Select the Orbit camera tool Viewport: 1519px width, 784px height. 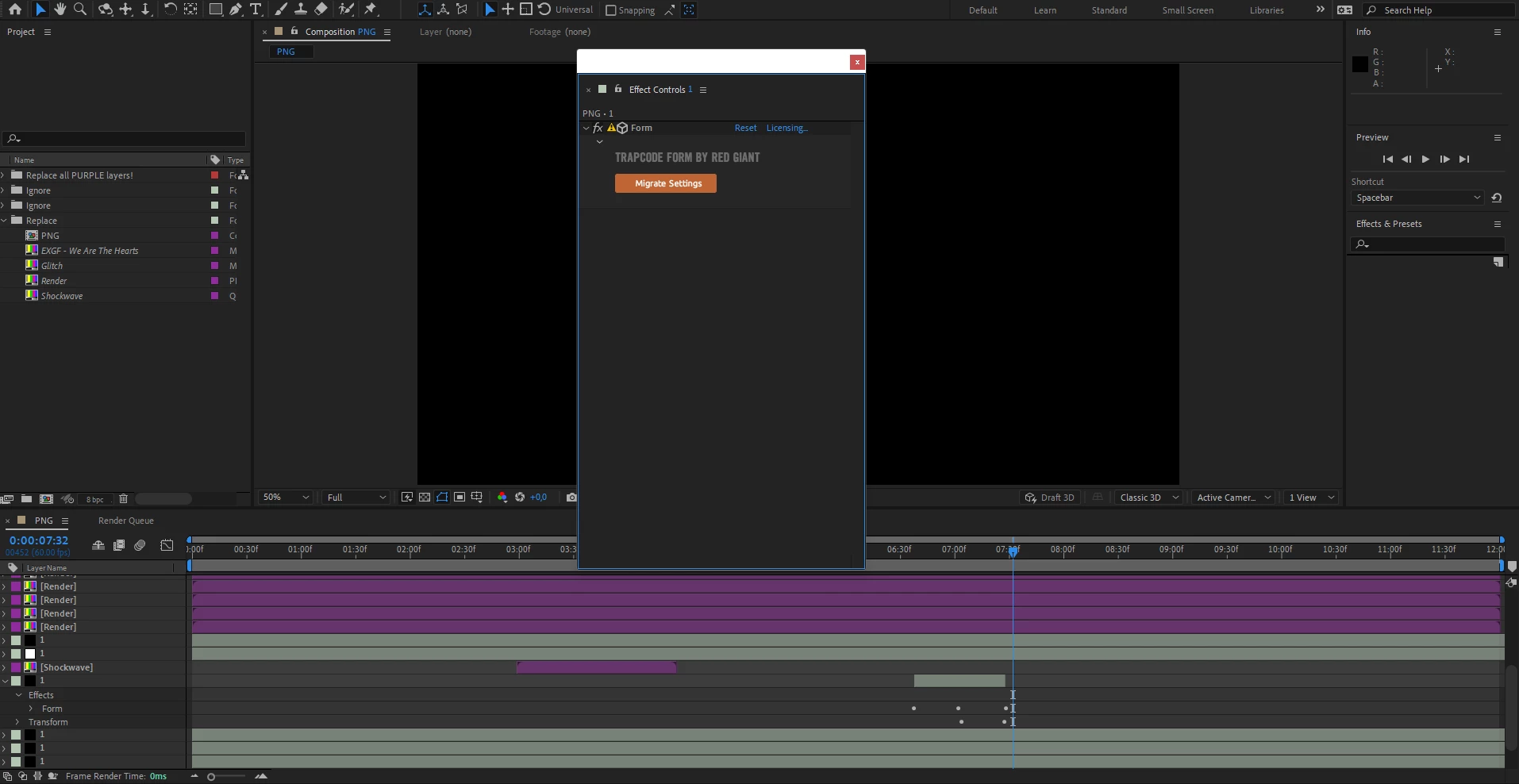pos(106,10)
